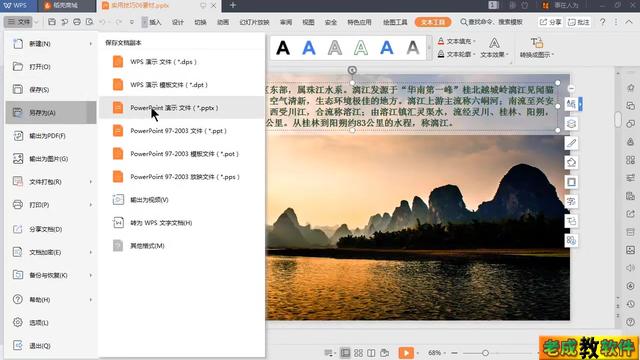The height and width of the screenshot is (360, 640).
Task: Choose PowerPoint 97-2003 文件 (*.ppt) format
Action: (x=182, y=131)
